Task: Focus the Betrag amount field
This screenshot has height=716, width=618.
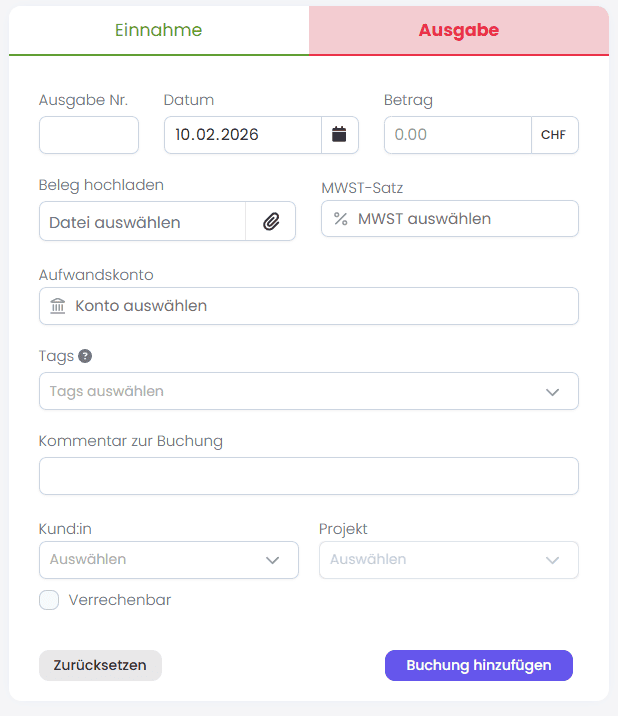Action: [457, 135]
